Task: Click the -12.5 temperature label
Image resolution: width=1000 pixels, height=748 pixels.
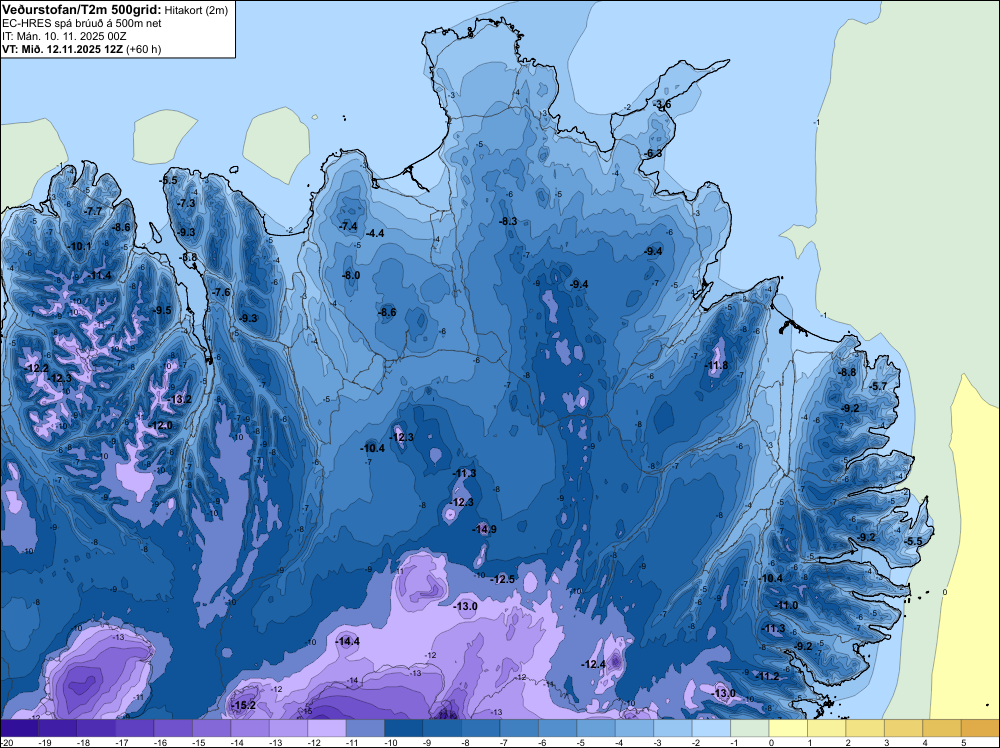Action: pos(502,579)
